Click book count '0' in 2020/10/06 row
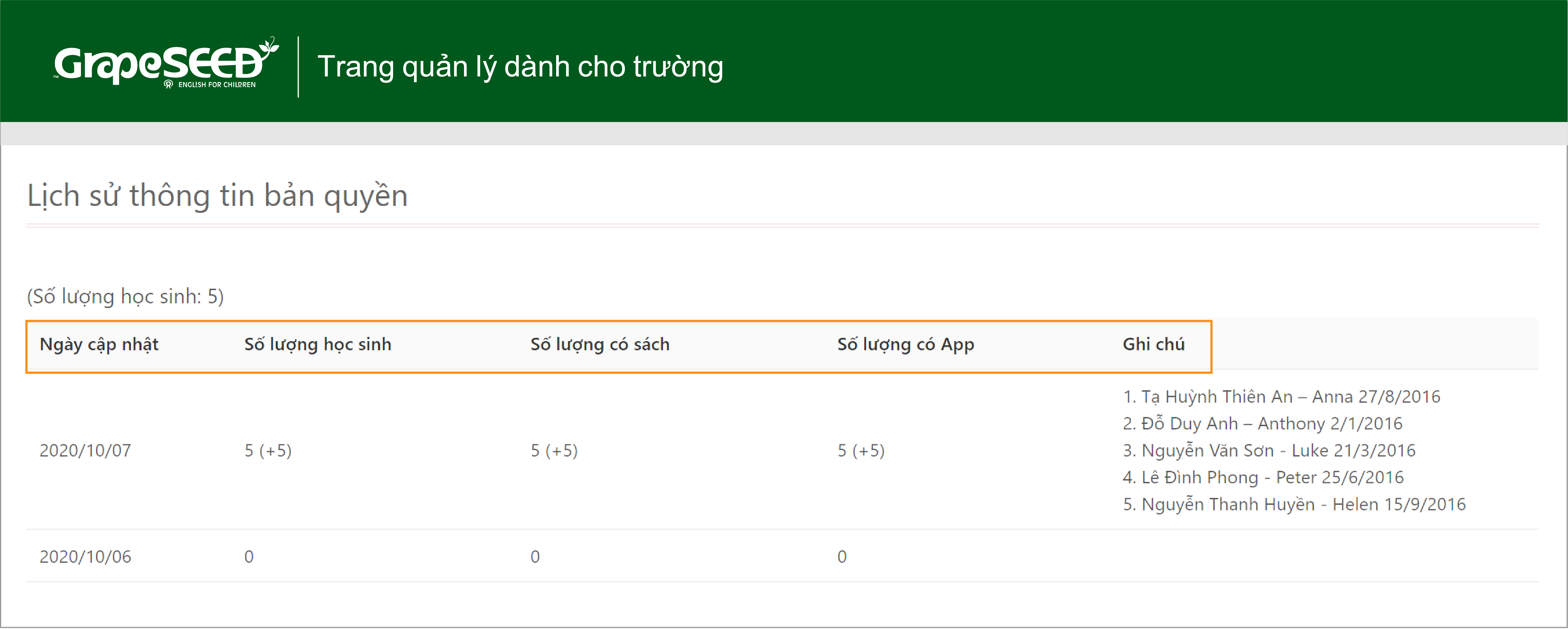This screenshot has width=1568, height=629. click(535, 556)
